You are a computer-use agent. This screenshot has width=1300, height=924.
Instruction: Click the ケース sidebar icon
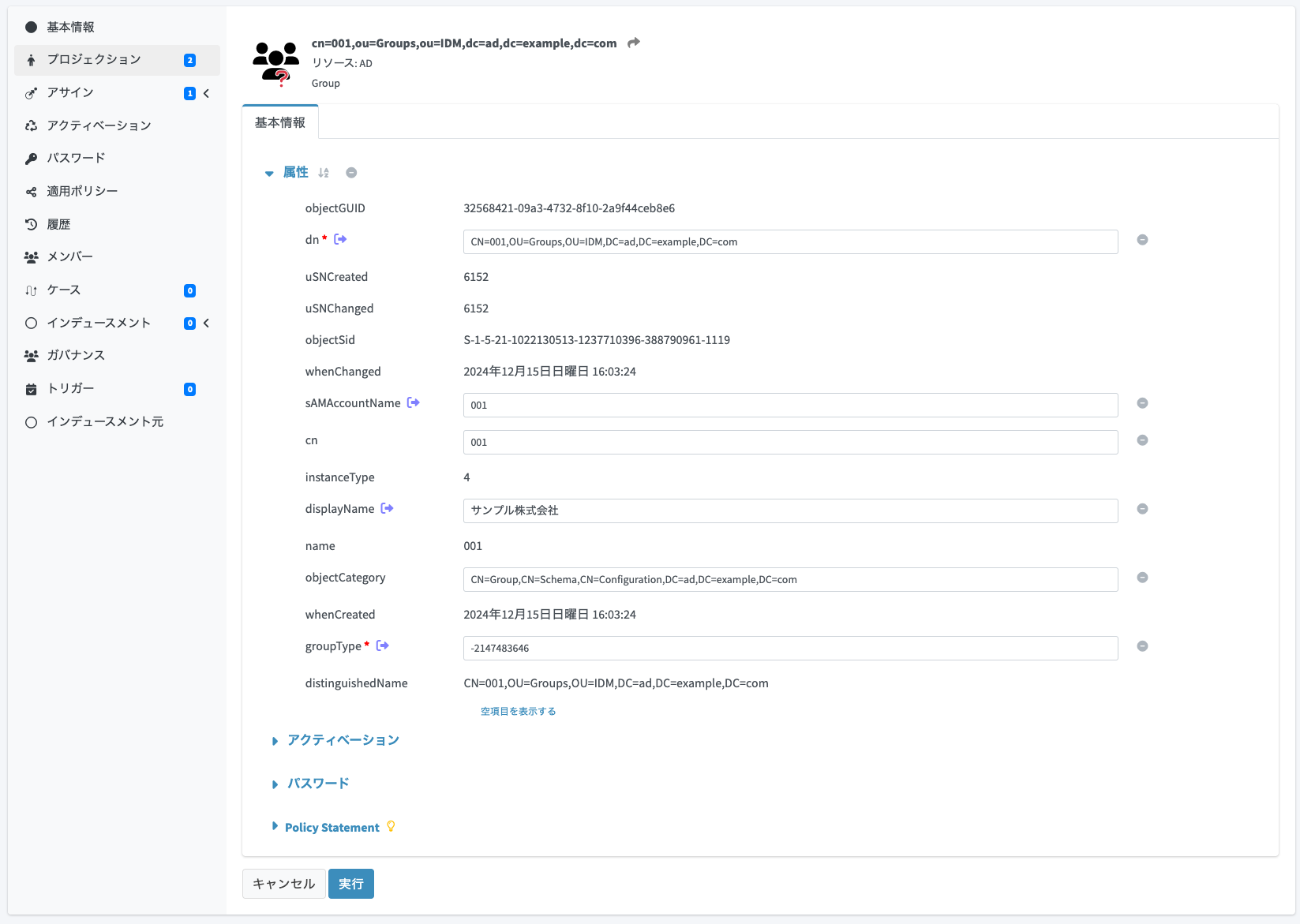click(x=31, y=290)
